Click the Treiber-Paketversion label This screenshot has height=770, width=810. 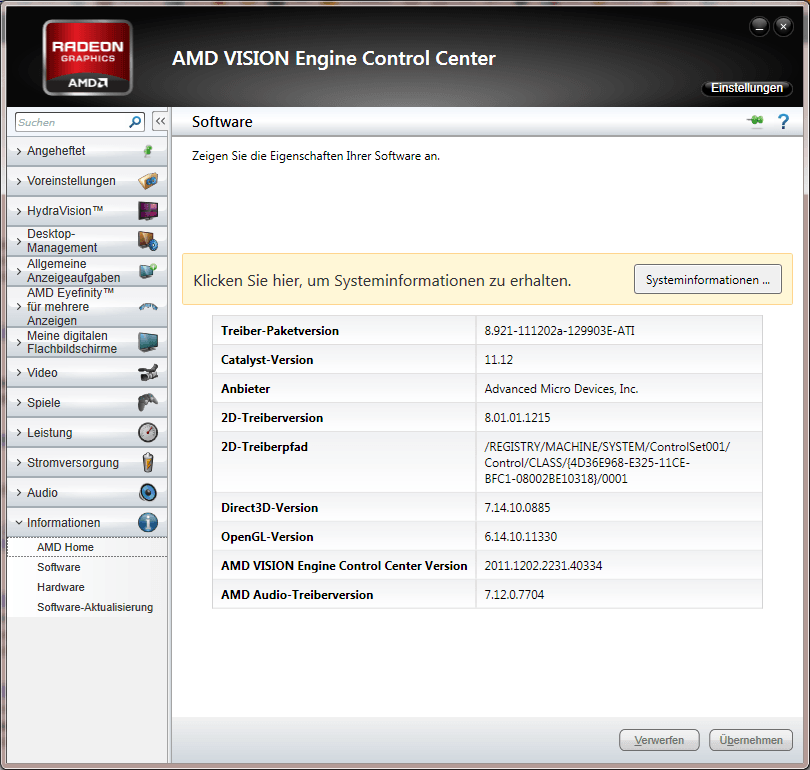coord(279,331)
